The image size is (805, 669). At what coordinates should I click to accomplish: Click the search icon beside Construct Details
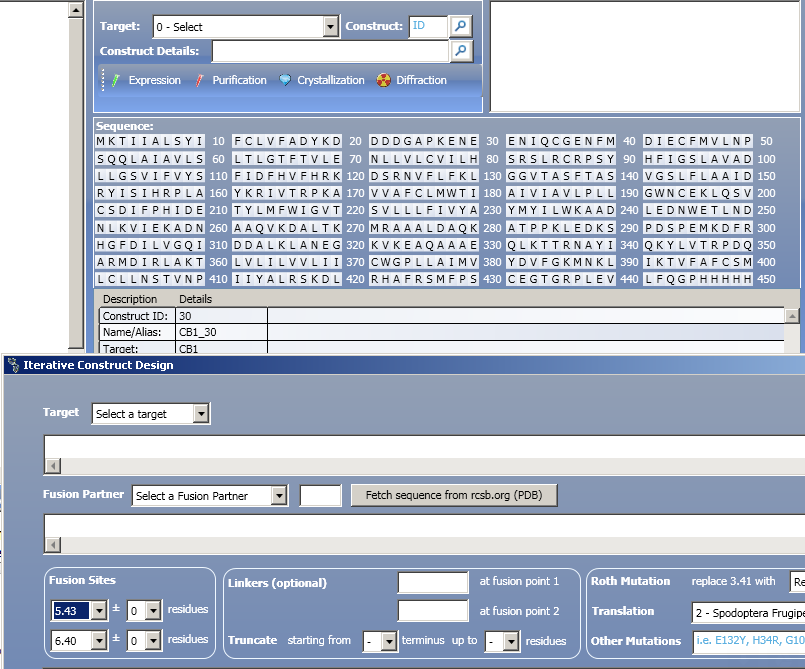(461, 51)
